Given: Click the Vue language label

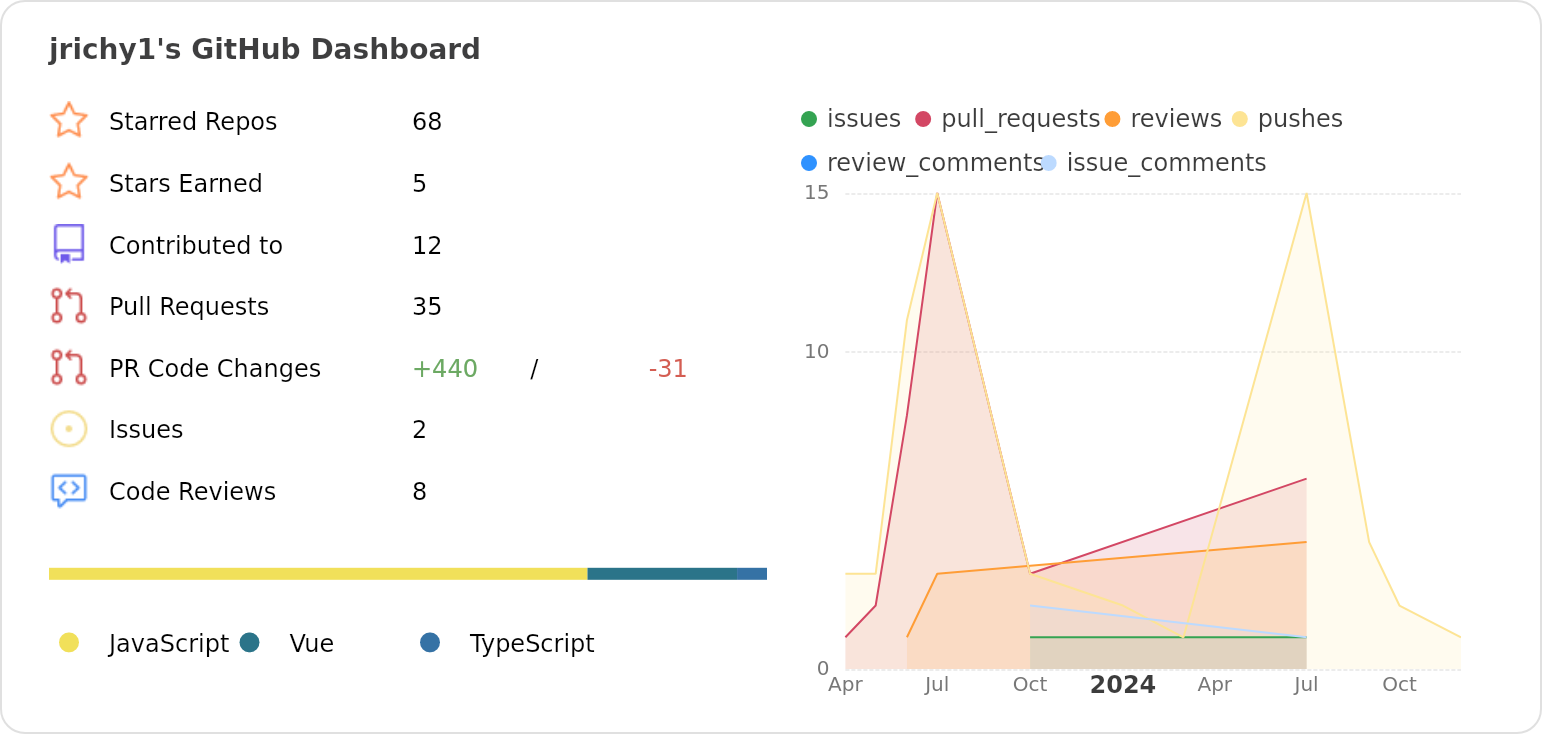Looking at the screenshot, I should 312,644.
